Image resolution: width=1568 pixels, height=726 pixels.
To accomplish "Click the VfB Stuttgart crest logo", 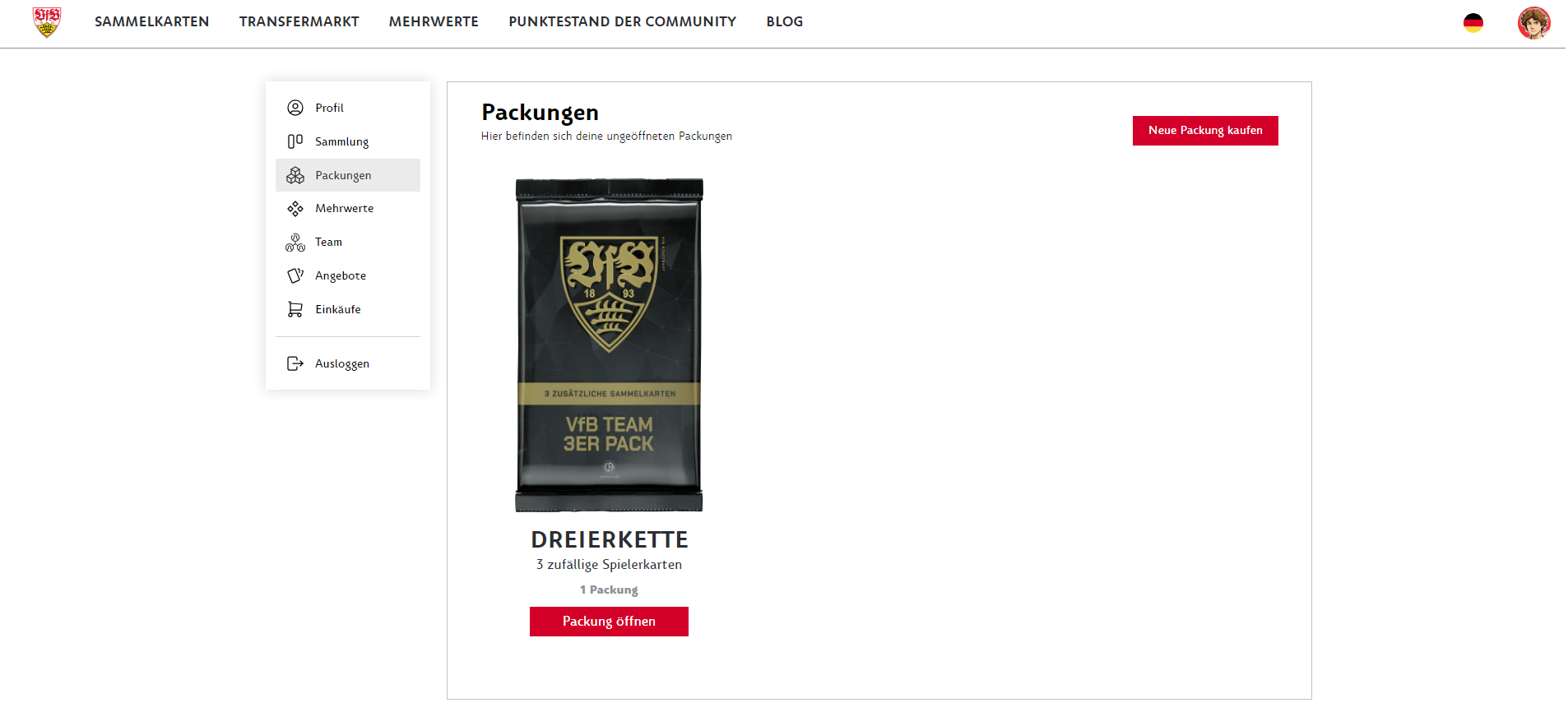I will tap(47, 22).
